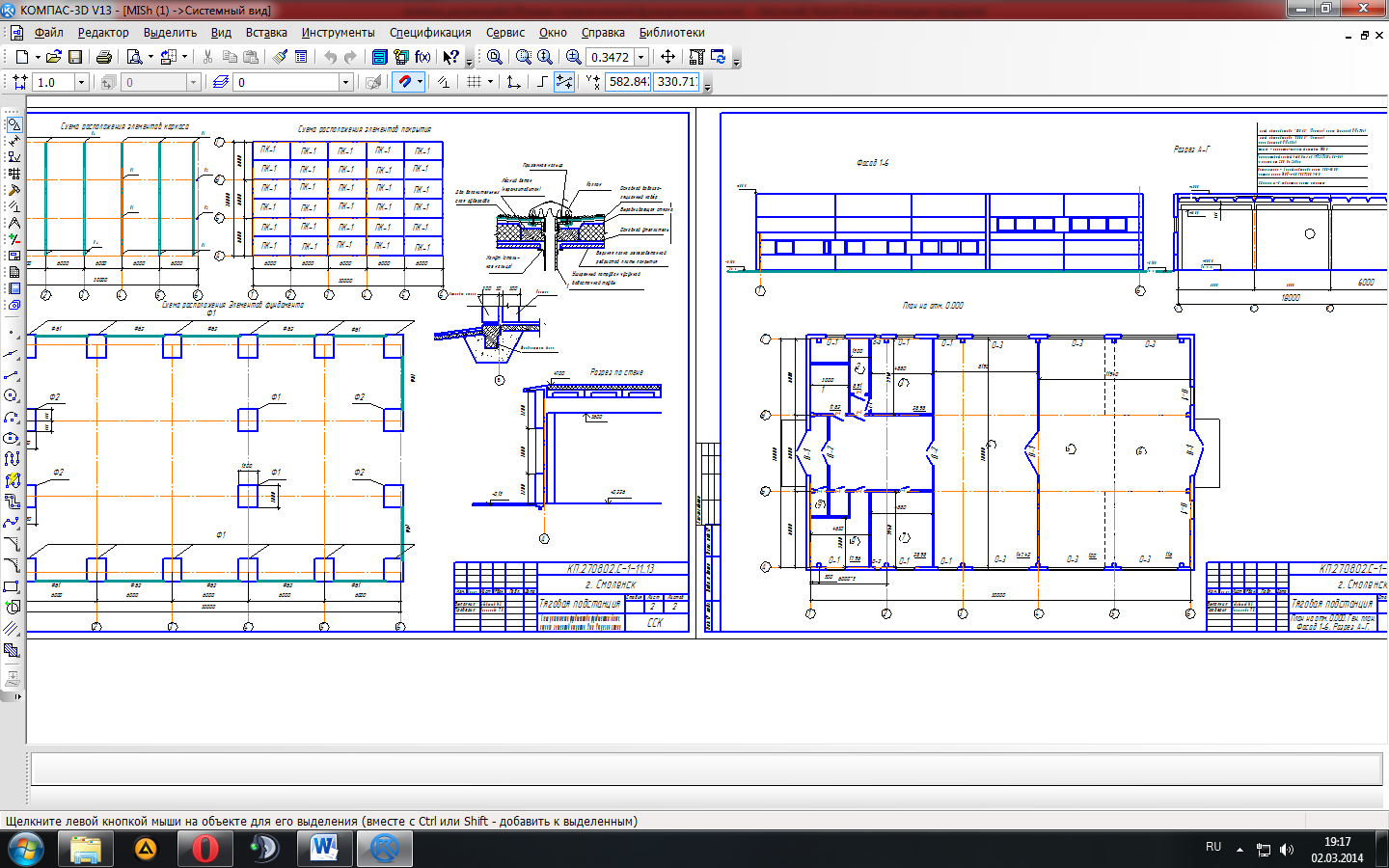Open the Редактор menu
The image size is (1389, 868).
tap(103, 33)
